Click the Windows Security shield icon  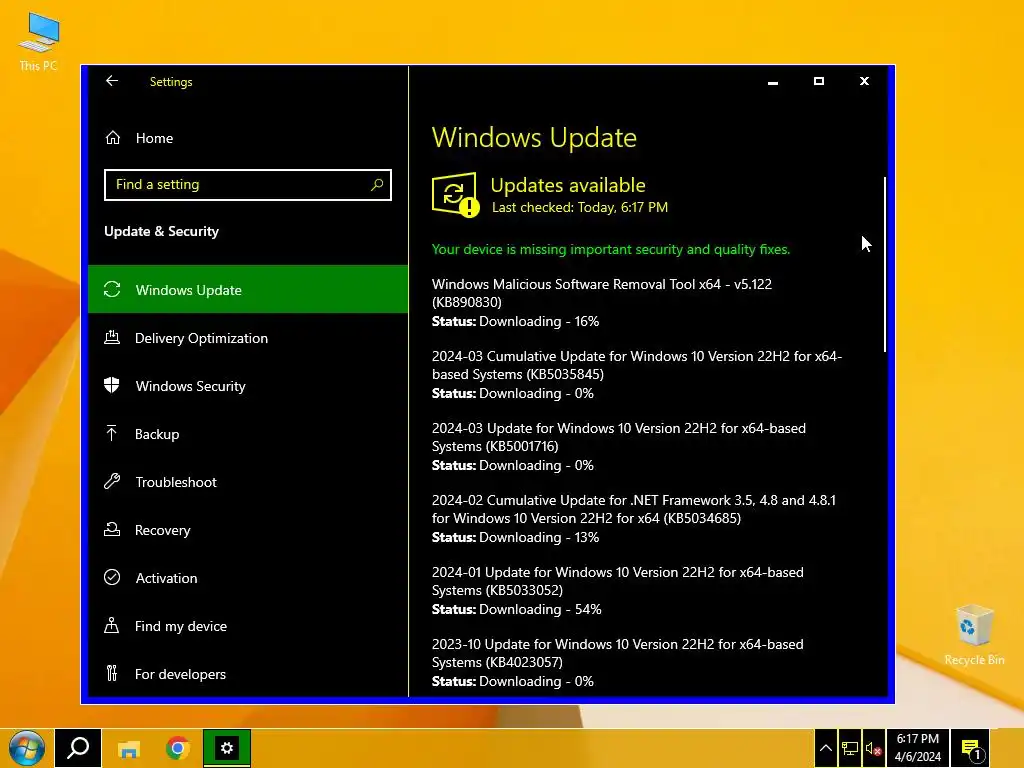(112, 385)
